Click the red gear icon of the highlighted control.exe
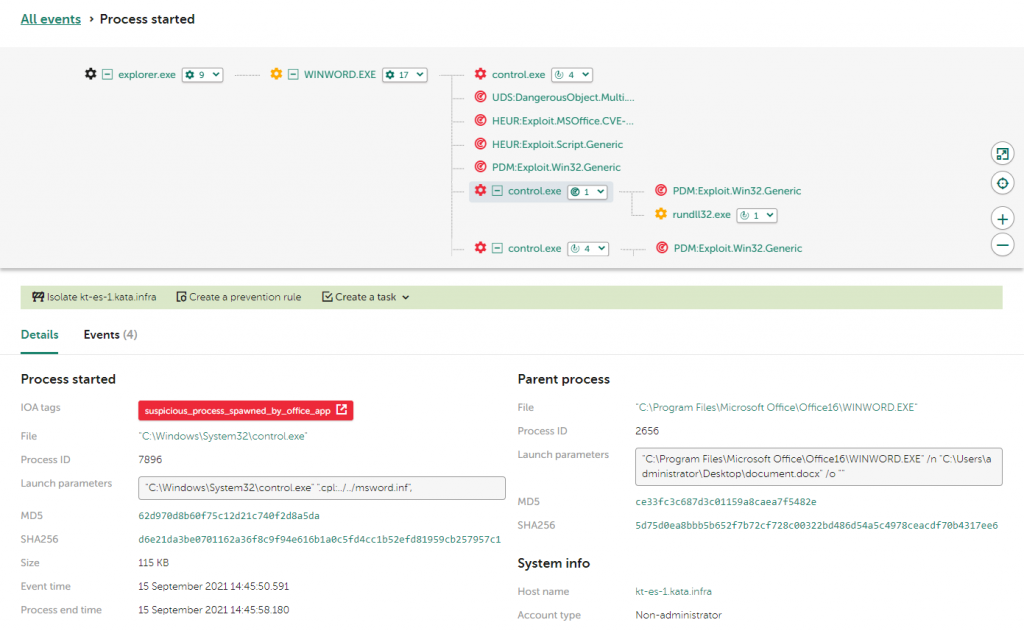Image resolution: width=1024 pixels, height=631 pixels. coord(481,190)
